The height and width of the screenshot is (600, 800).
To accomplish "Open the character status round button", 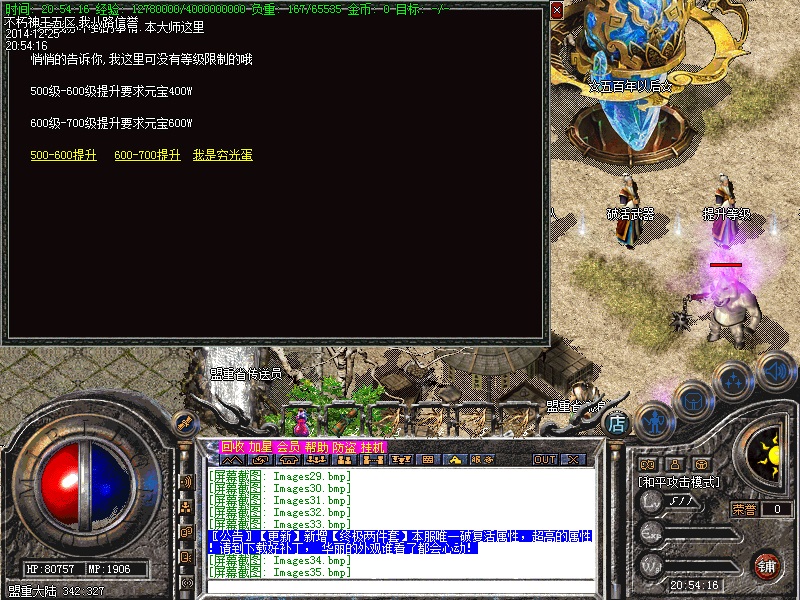I will click(653, 421).
